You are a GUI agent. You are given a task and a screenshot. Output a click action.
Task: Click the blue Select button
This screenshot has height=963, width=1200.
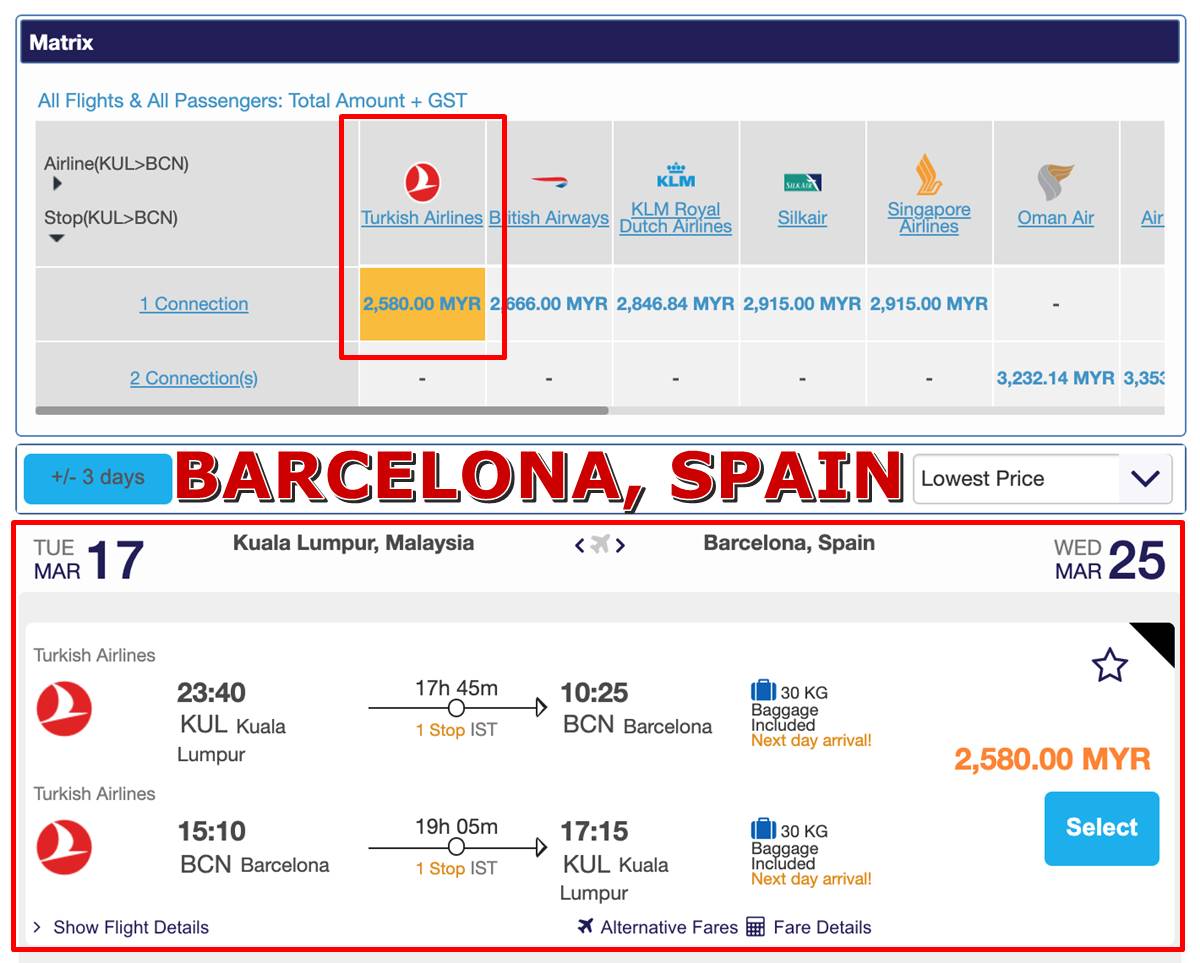coord(1102,828)
